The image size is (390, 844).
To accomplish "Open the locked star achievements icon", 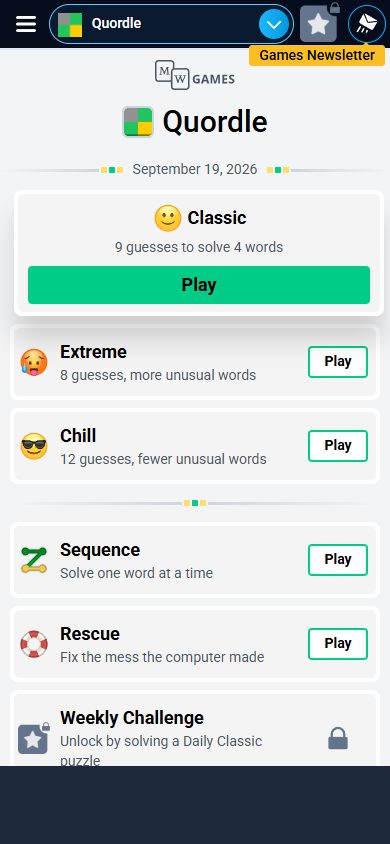I will [x=319, y=23].
